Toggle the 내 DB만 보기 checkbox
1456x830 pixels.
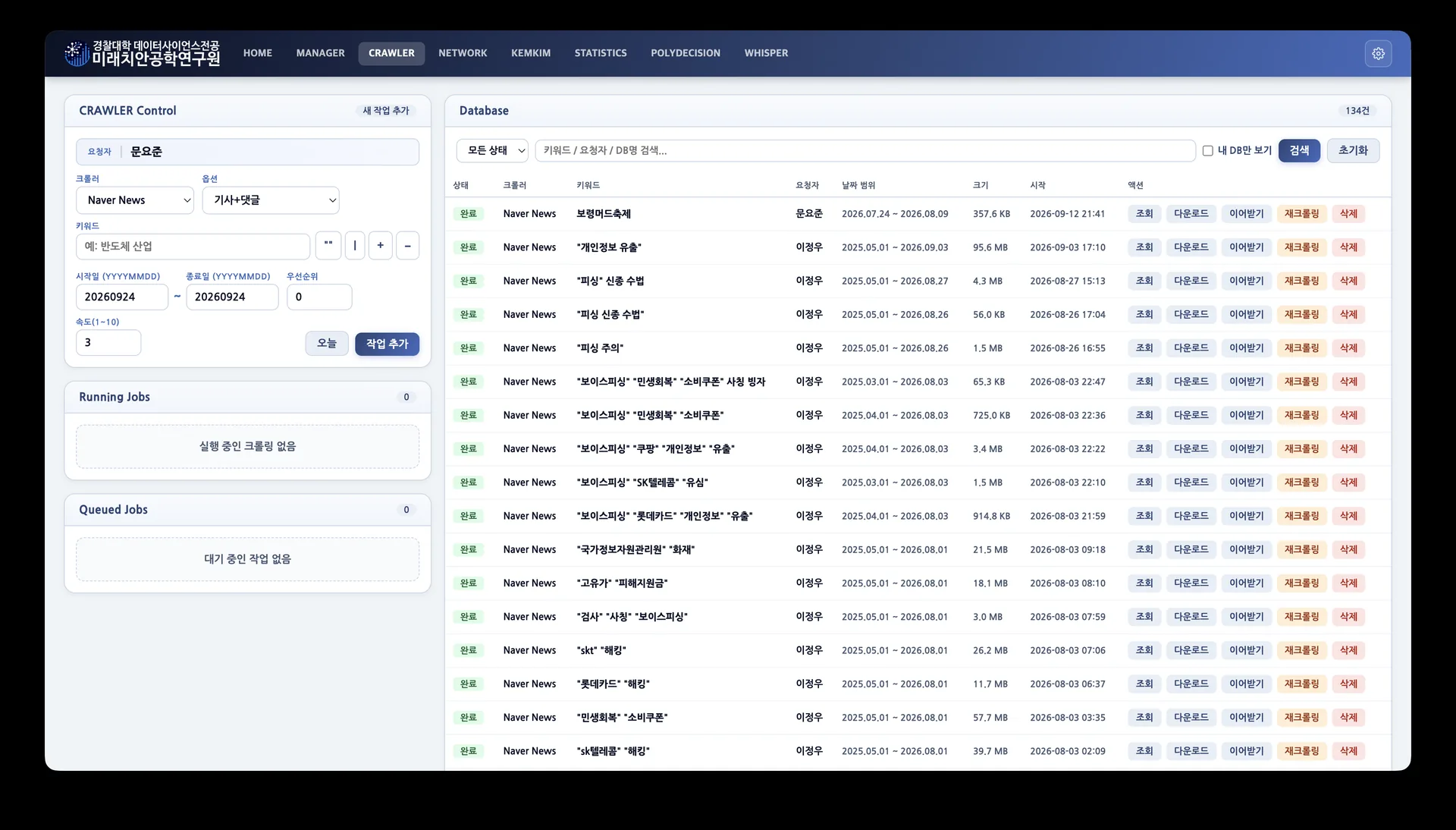tap(1208, 150)
